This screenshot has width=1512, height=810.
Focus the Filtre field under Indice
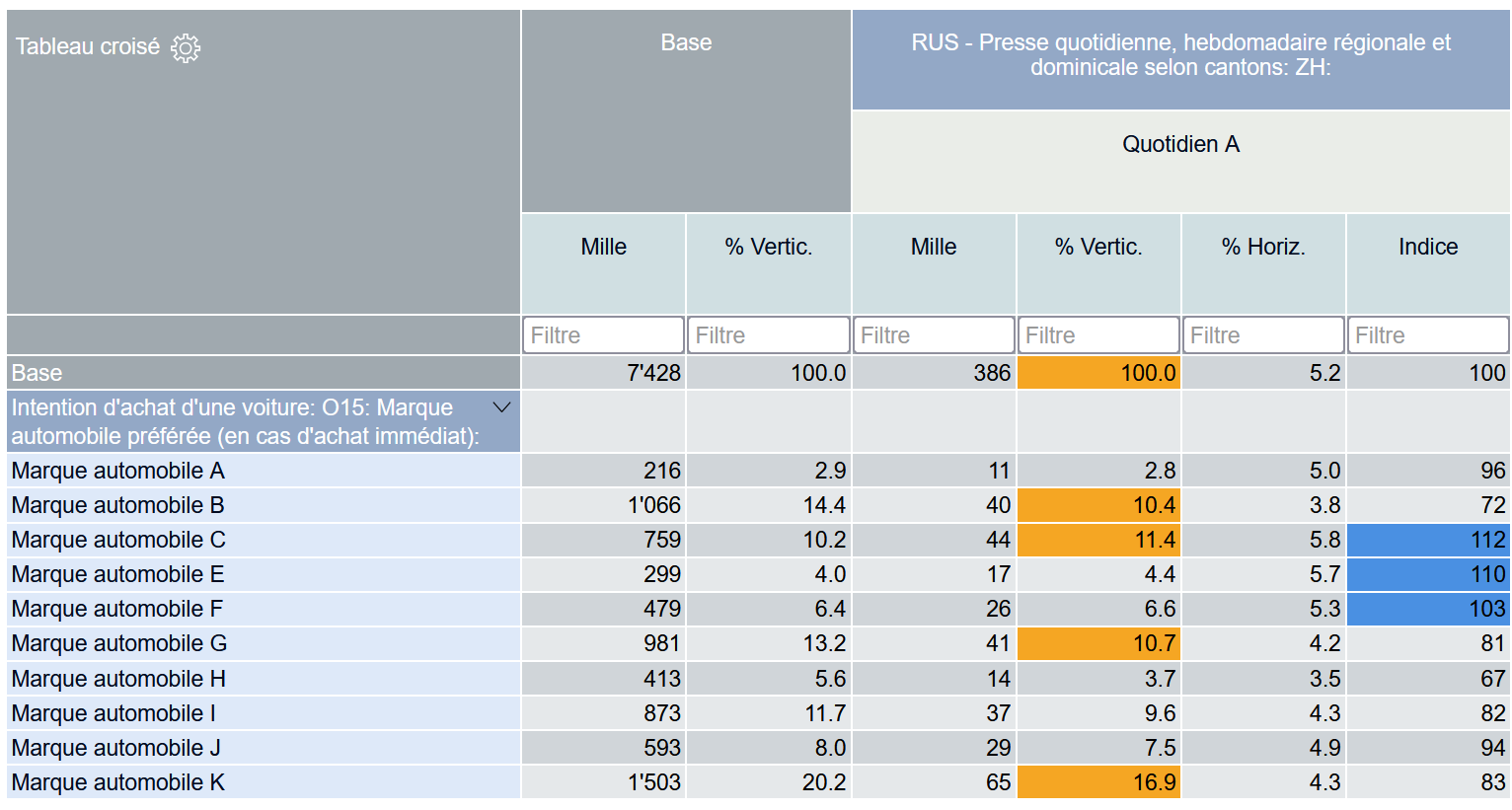click(x=1427, y=335)
